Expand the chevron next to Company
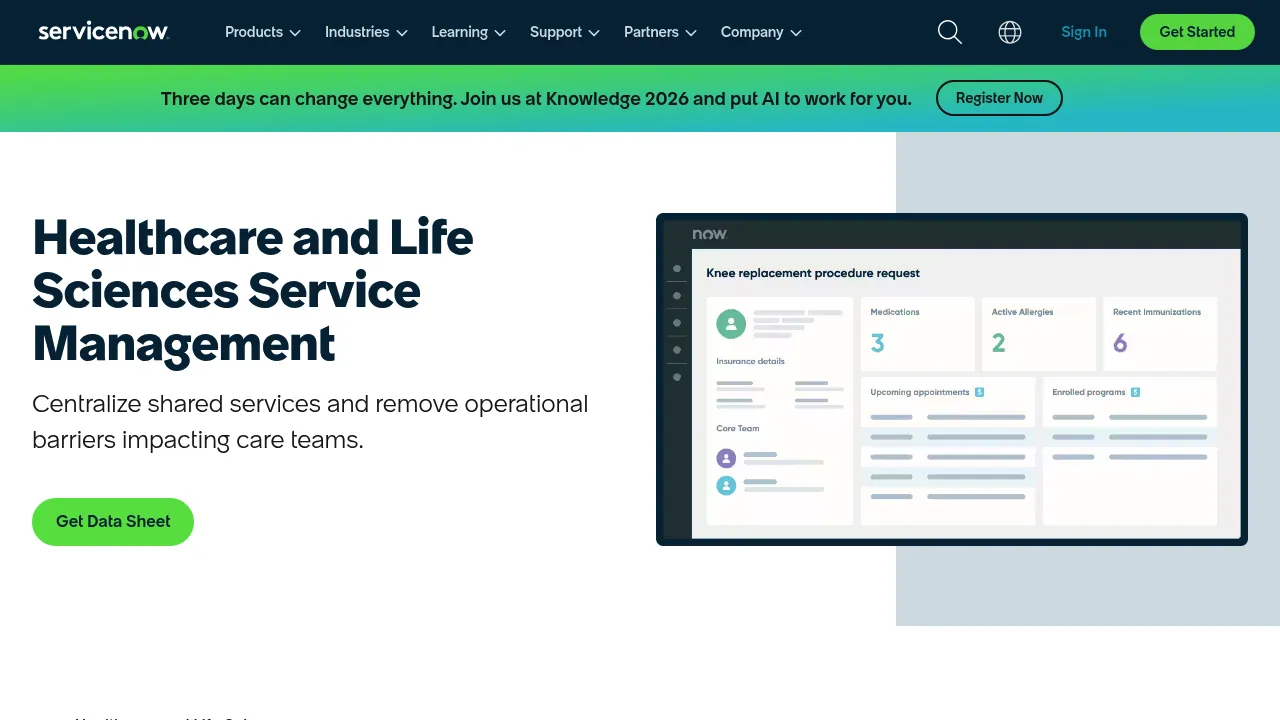 pos(796,33)
